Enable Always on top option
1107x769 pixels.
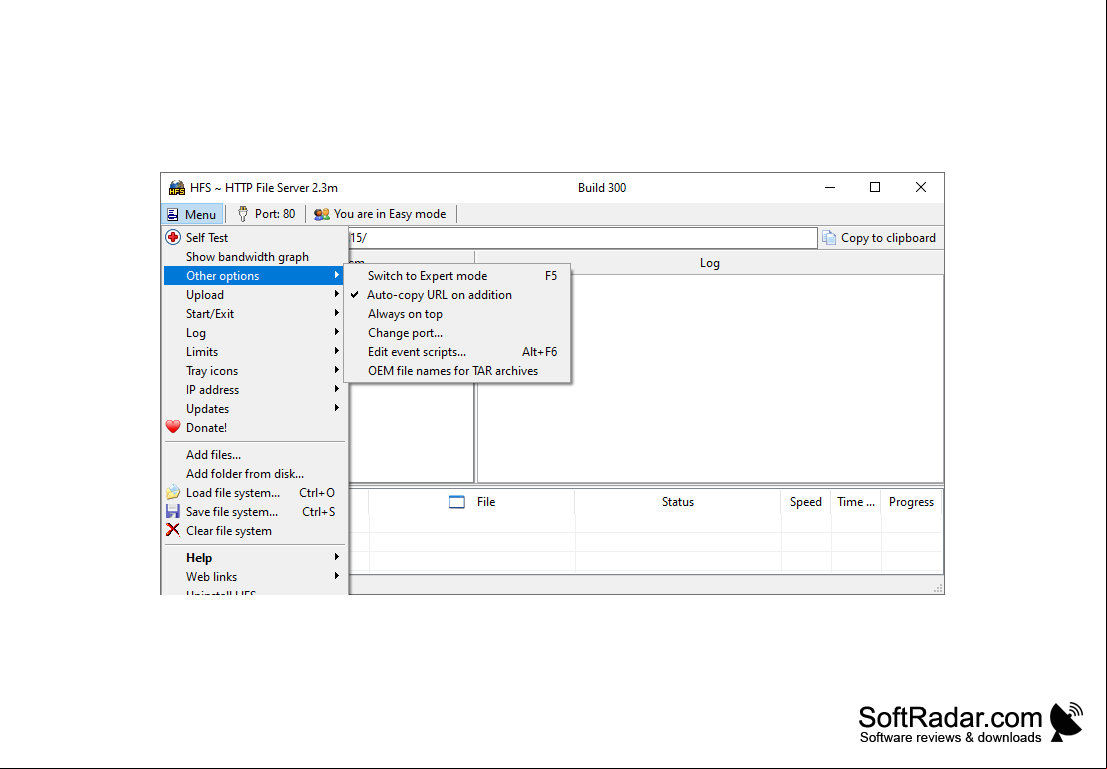457,314
